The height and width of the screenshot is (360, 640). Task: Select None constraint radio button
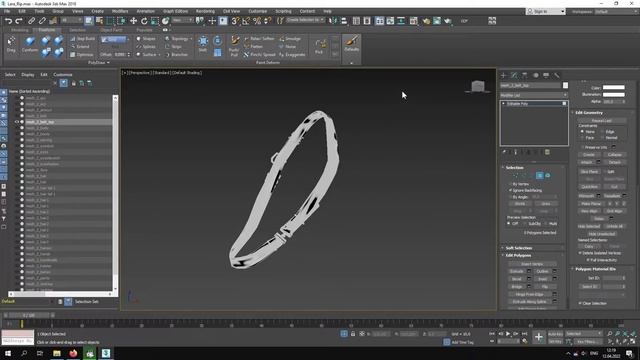(582, 131)
